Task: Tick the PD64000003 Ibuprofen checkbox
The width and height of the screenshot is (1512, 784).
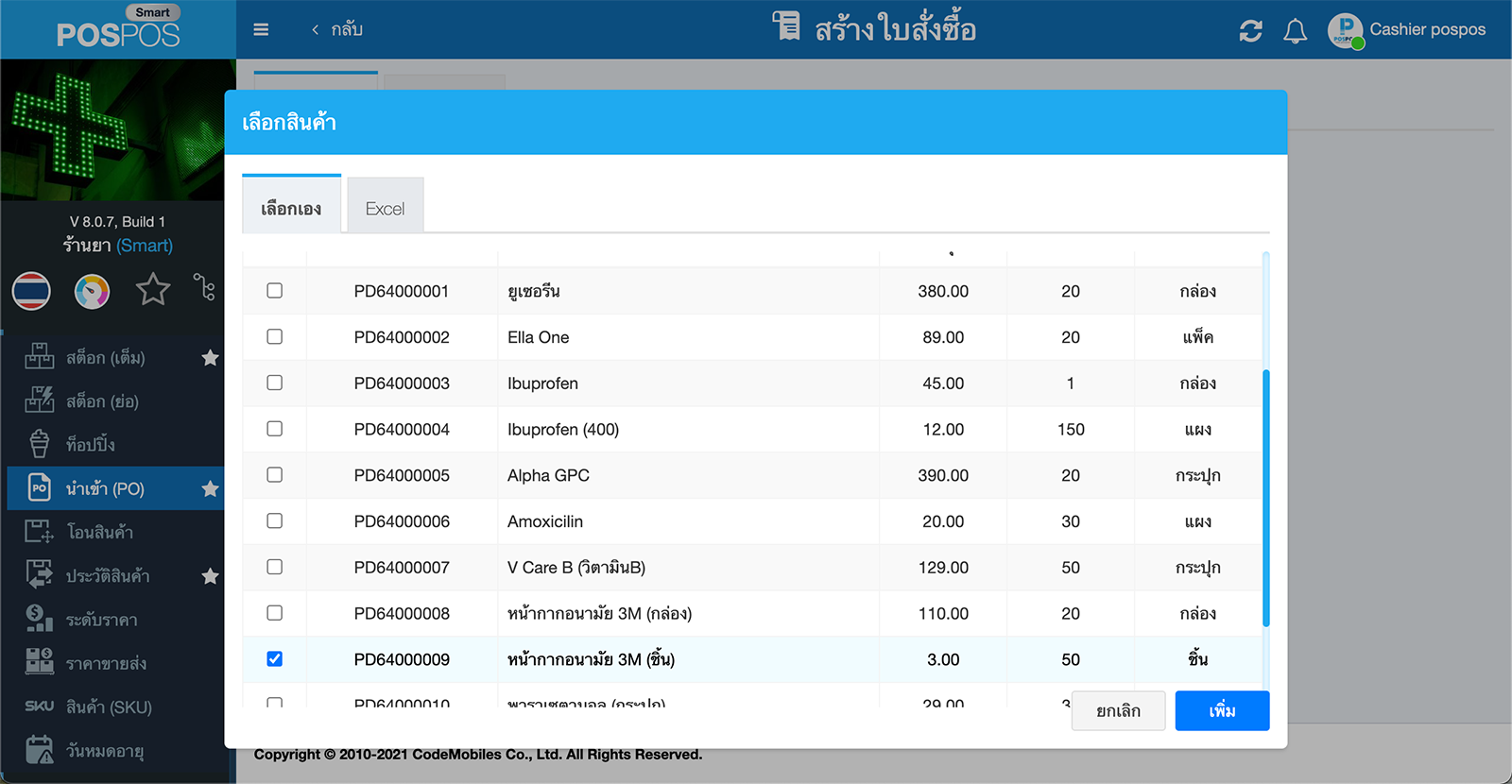Action: [x=274, y=383]
